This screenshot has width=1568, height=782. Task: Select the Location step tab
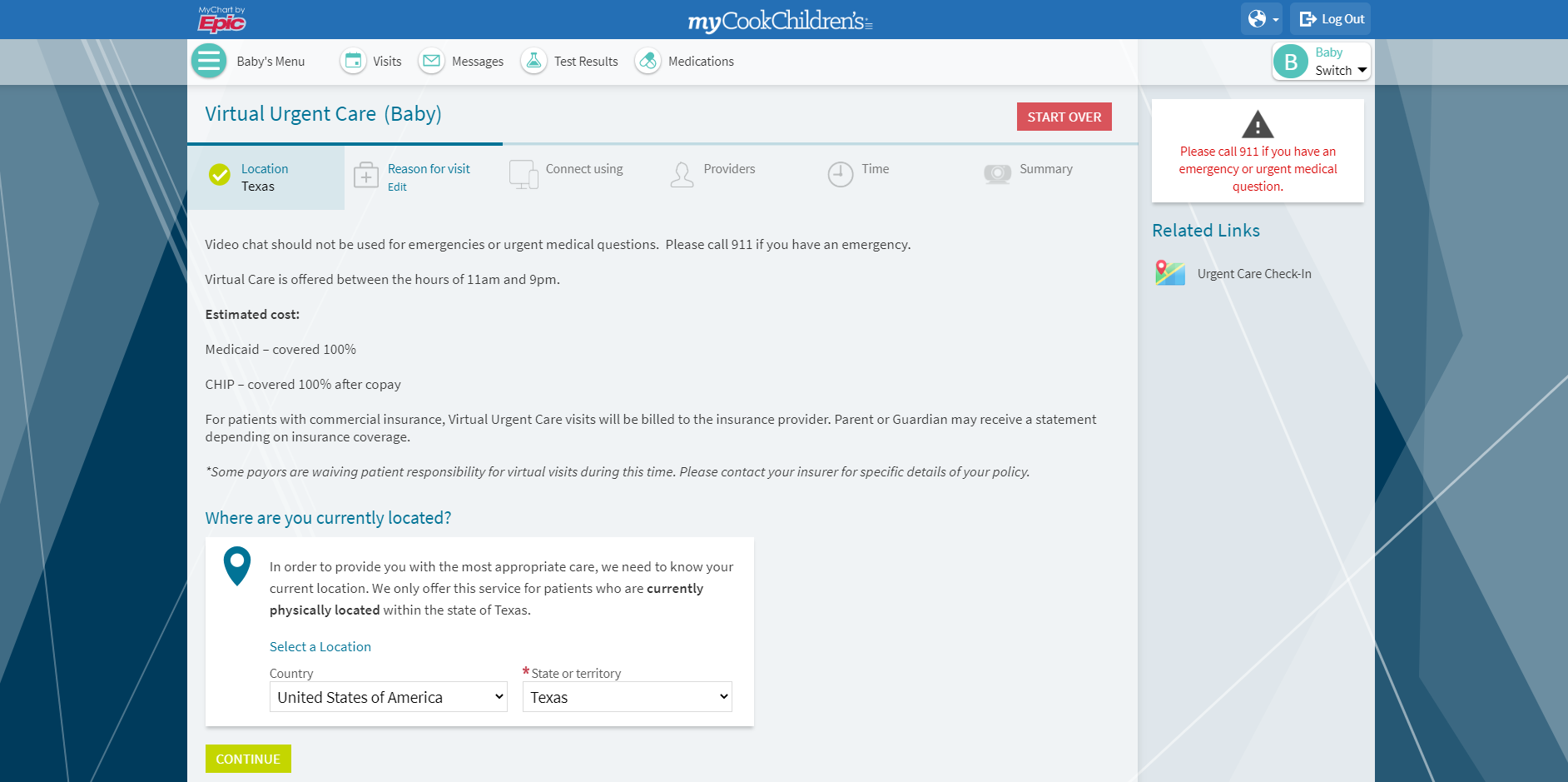coord(265,177)
